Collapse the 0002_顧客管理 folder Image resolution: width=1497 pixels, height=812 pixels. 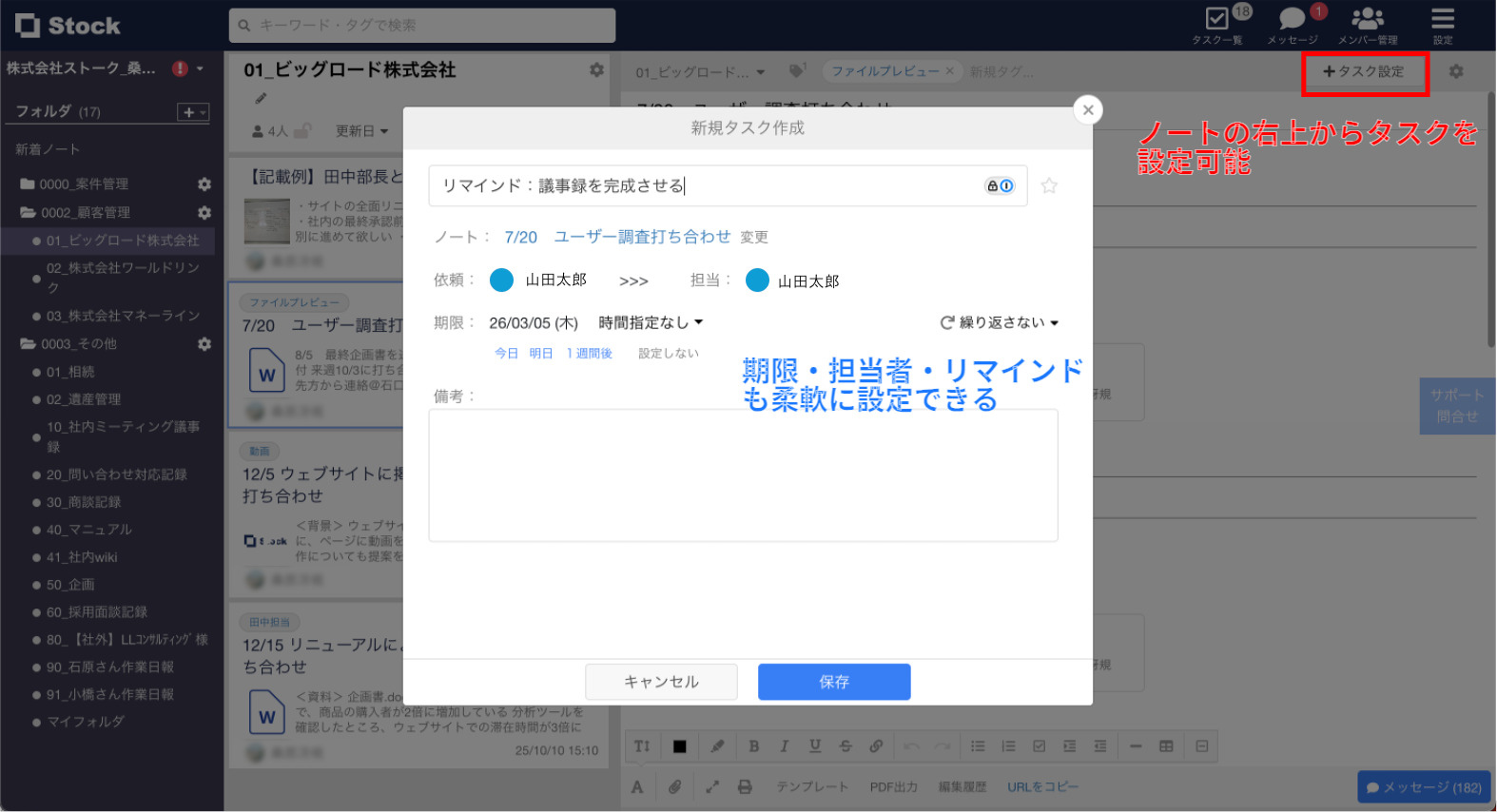click(x=28, y=213)
